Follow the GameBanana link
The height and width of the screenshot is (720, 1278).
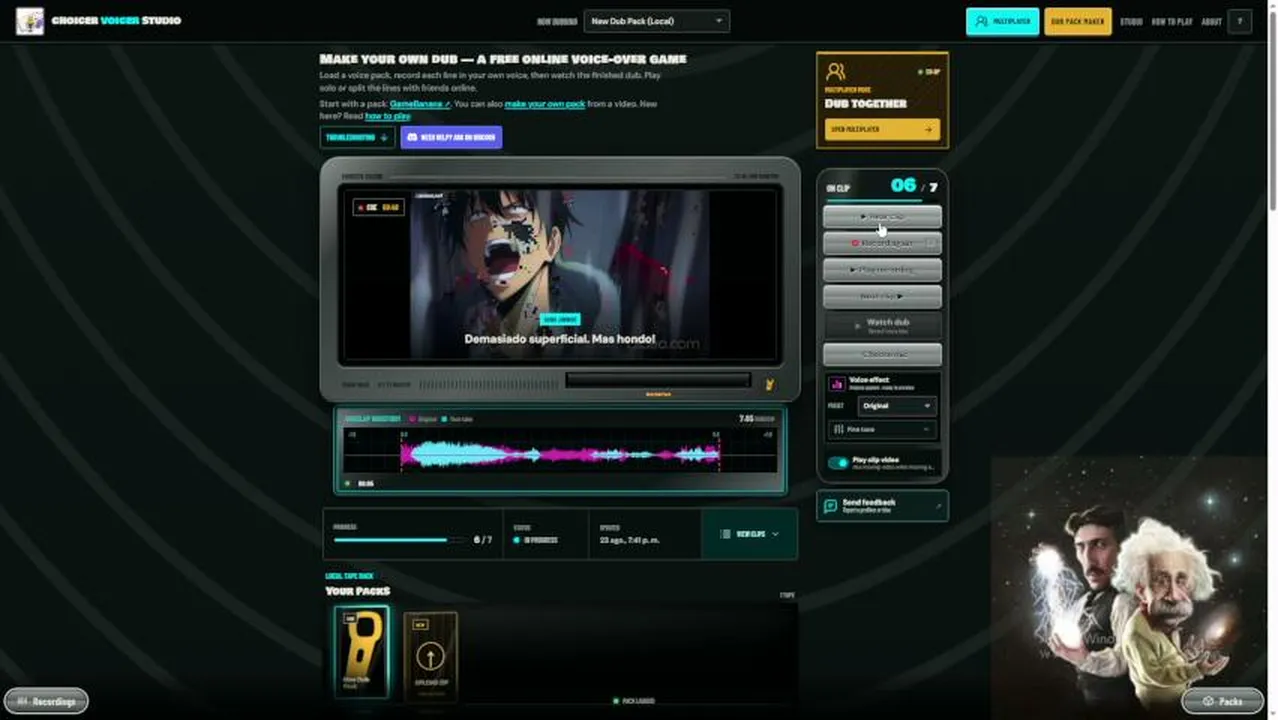pos(420,104)
